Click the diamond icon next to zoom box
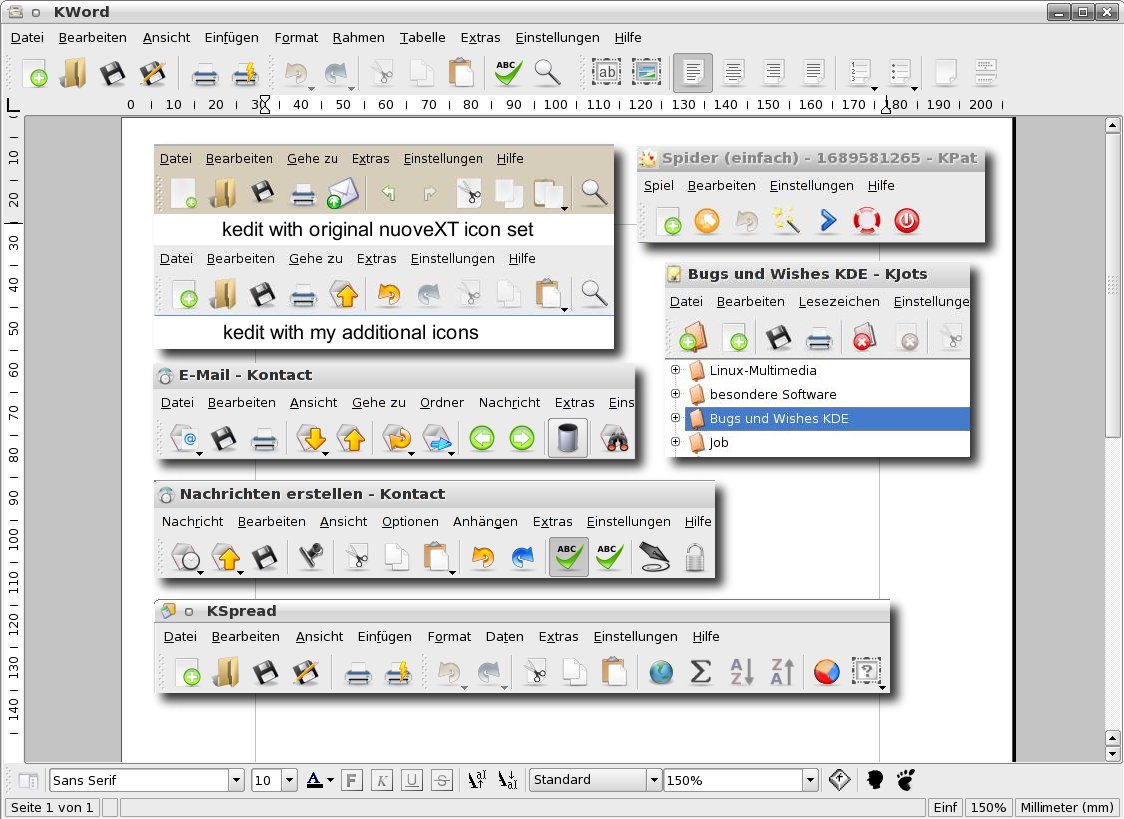The height and width of the screenshot is (819, 1124). (839, 780)
